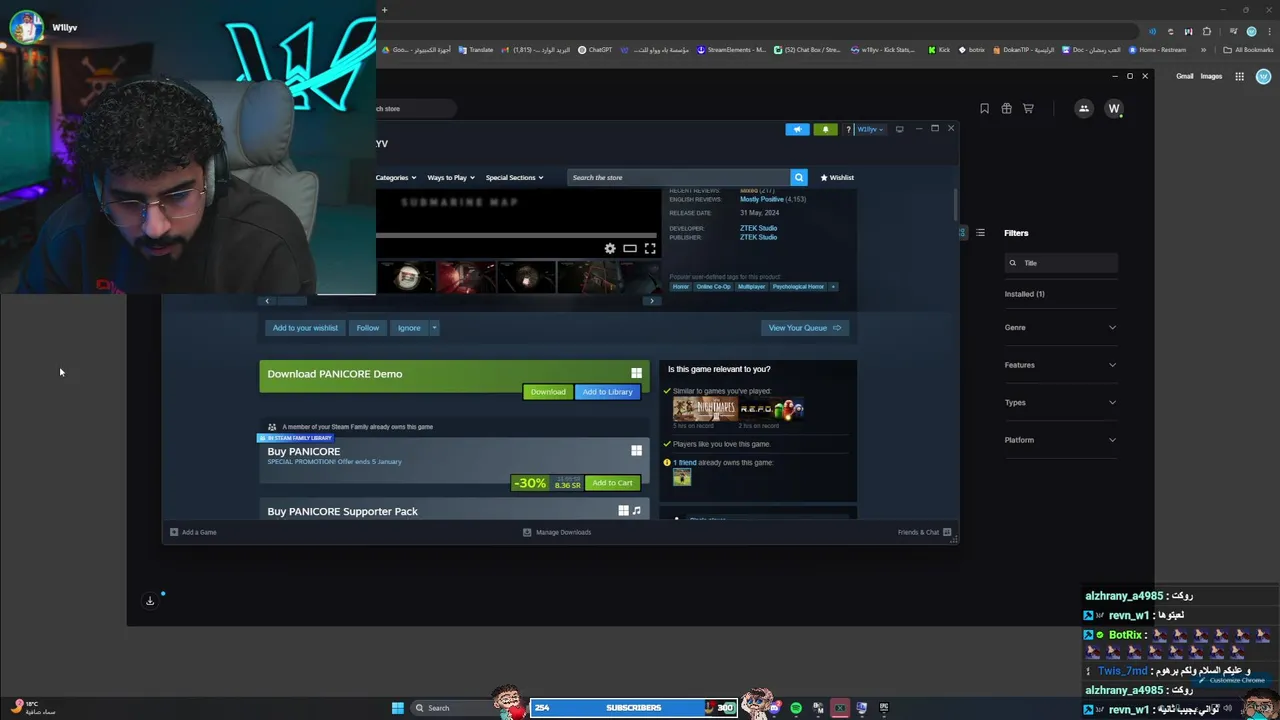The width and height of the screenshot is (1280, 720).
Task: Click Mostly Positive English reviews link
Action: pos(761,199)
